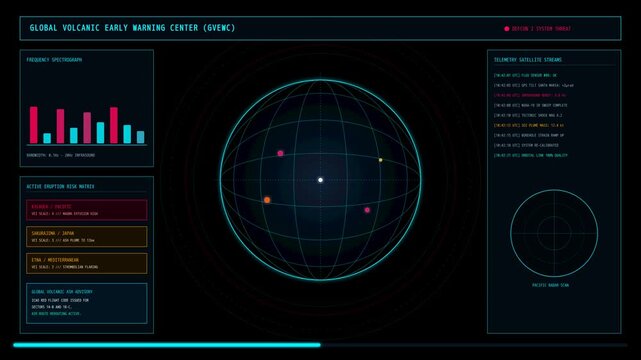Screen dimensions: 641x360
Task: Click the white center dot on the globe
Action: tap(320, 180)
